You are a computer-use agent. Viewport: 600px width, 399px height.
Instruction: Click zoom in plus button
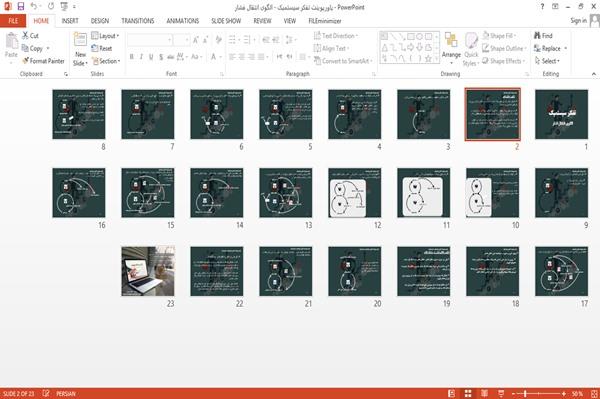564,394
